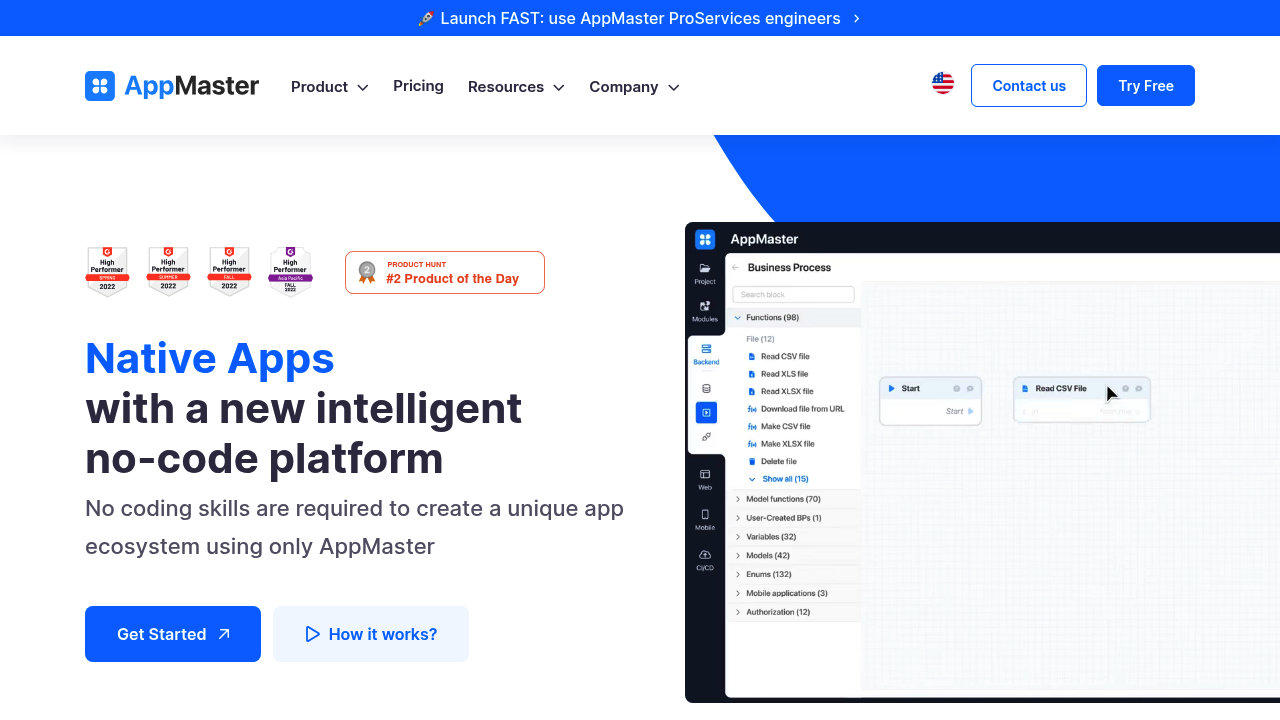Click the comment icon on the Start block
The width and height of the screenshot is (1280, 720).
point(970,388)
